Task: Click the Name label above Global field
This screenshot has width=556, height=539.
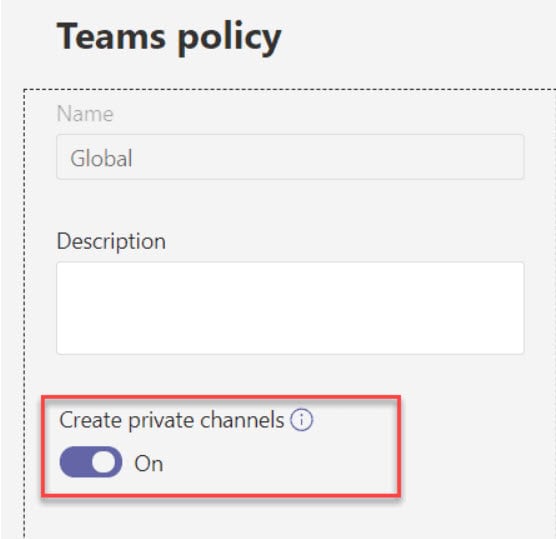Action: (x=85, y=114)
